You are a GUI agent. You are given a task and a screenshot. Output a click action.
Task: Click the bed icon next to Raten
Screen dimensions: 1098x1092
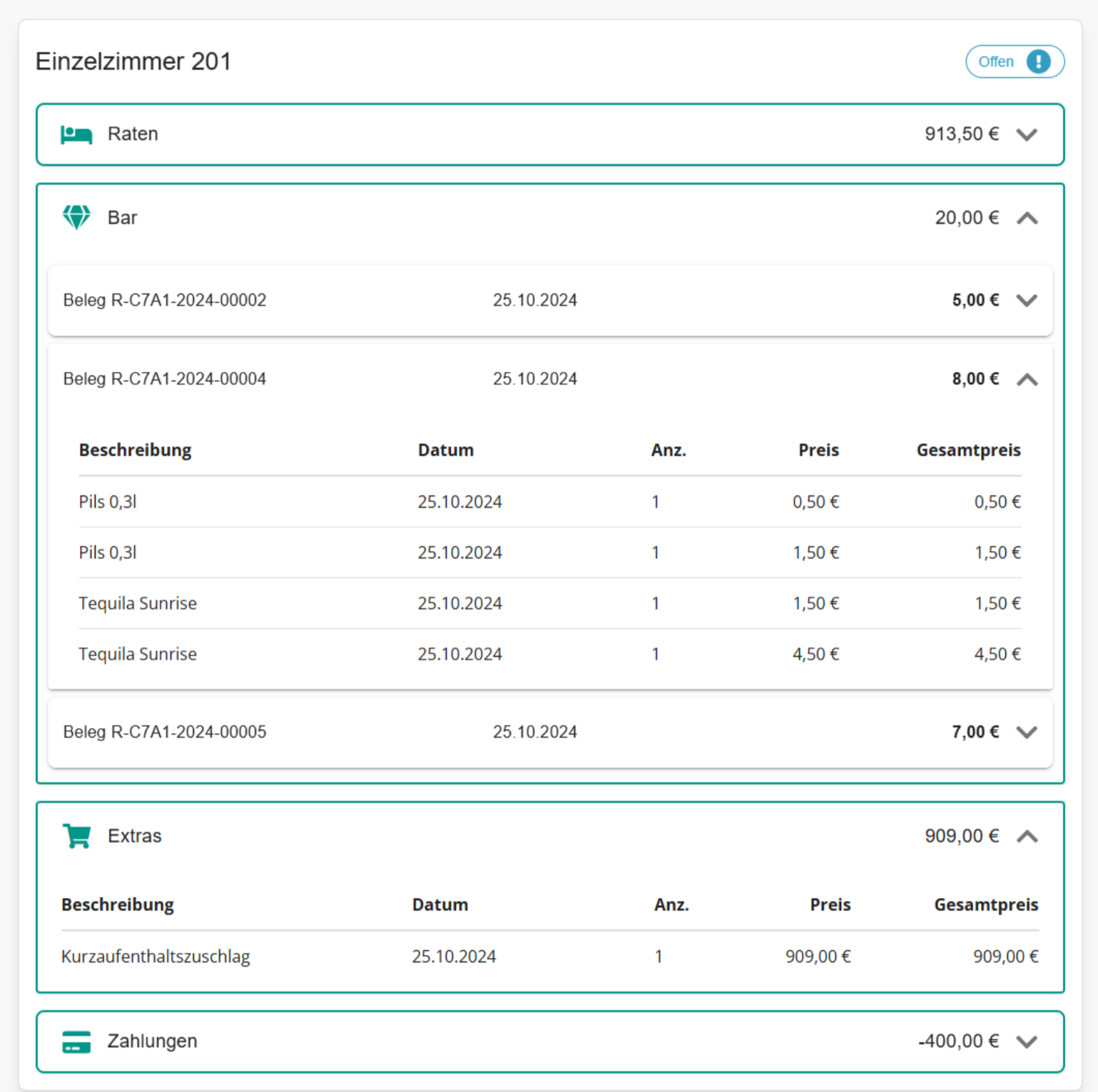76,134
